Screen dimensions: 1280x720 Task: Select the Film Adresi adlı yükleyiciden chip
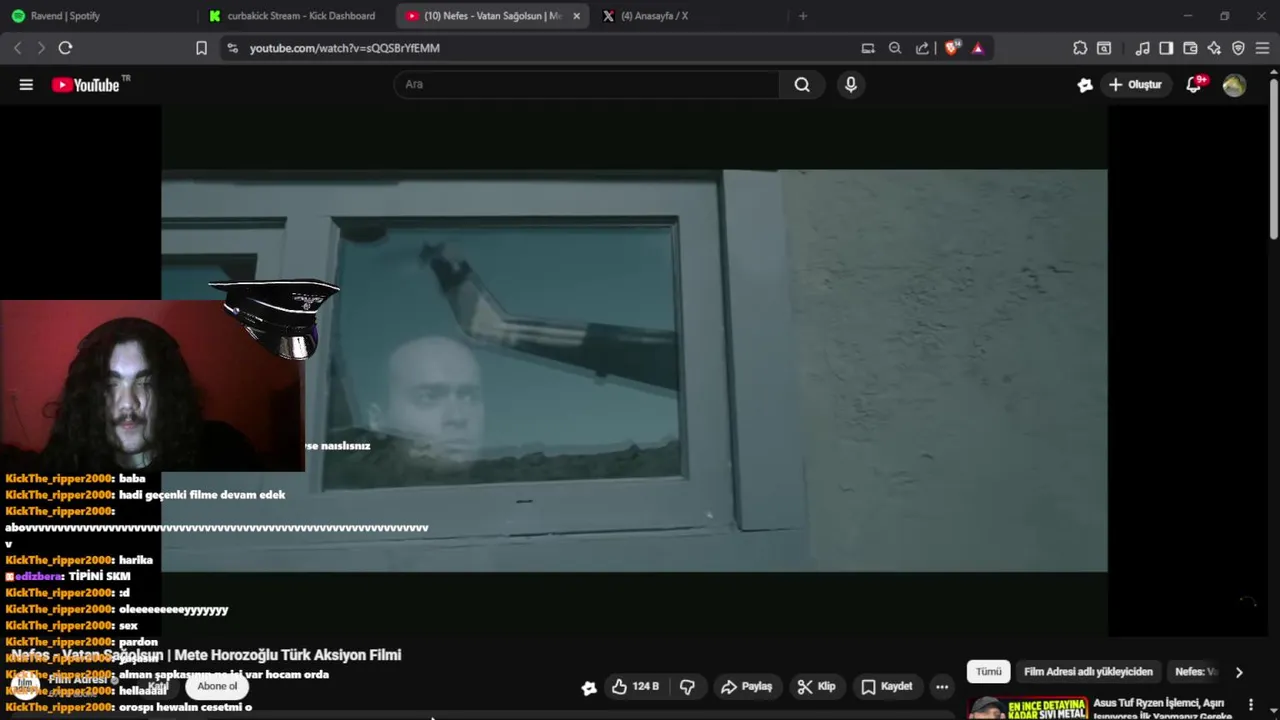click(1088, 672)
